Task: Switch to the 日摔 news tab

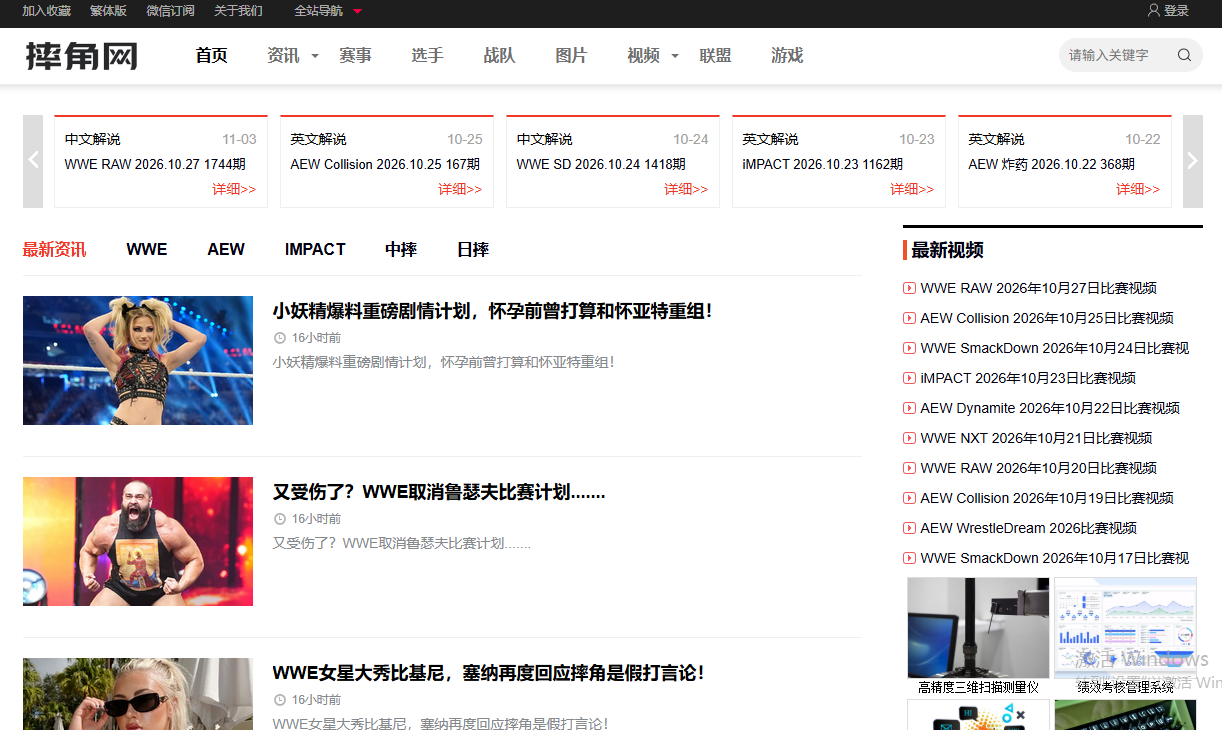Action: [x=473, y=250]
